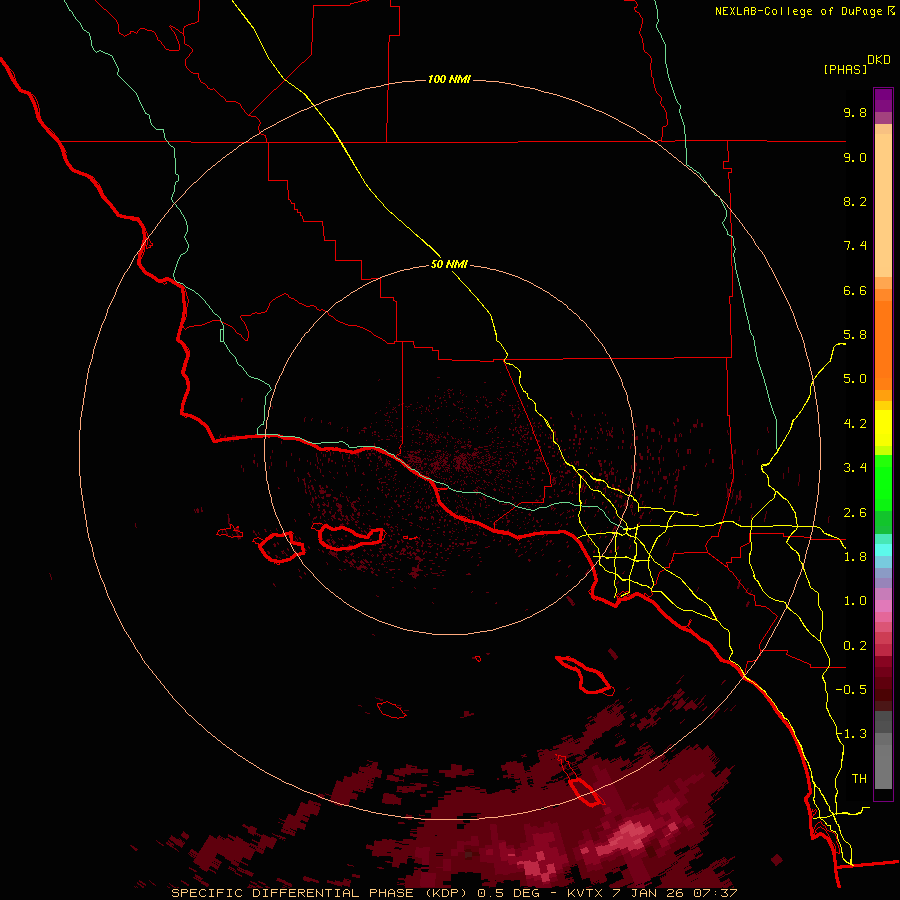Image resolution: width=900 pixels, height=900 pixels.
Task: Pick the cyan color bar segment
Action: (883, 550)
